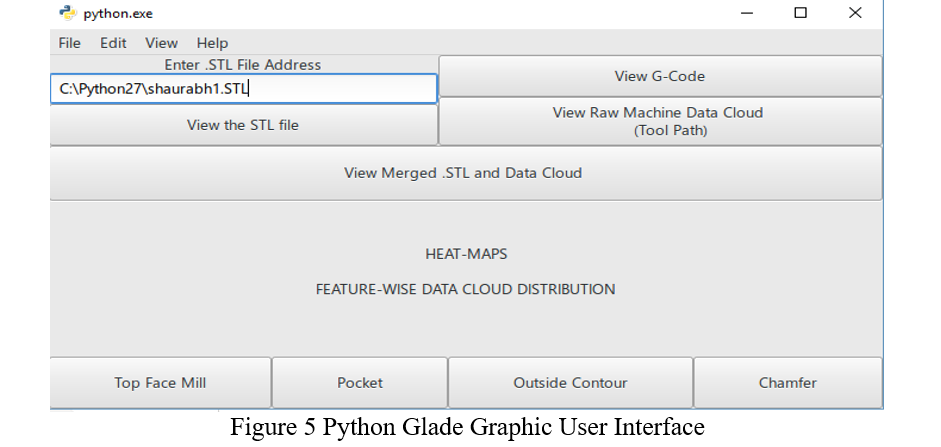
Task: Open the Edit menu
Action: click(x=113, y=43)
